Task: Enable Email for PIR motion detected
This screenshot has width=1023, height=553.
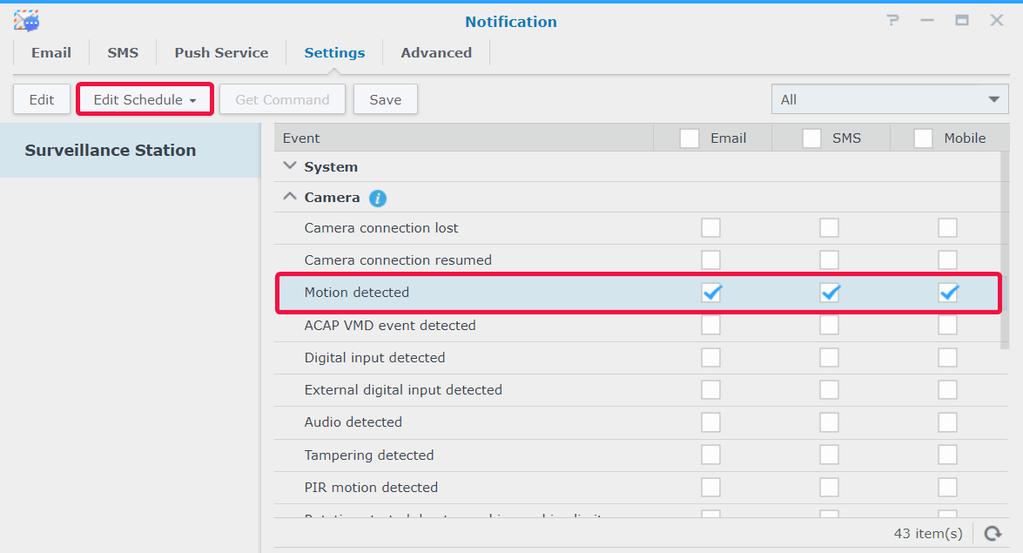Action: tap(711, 487)
